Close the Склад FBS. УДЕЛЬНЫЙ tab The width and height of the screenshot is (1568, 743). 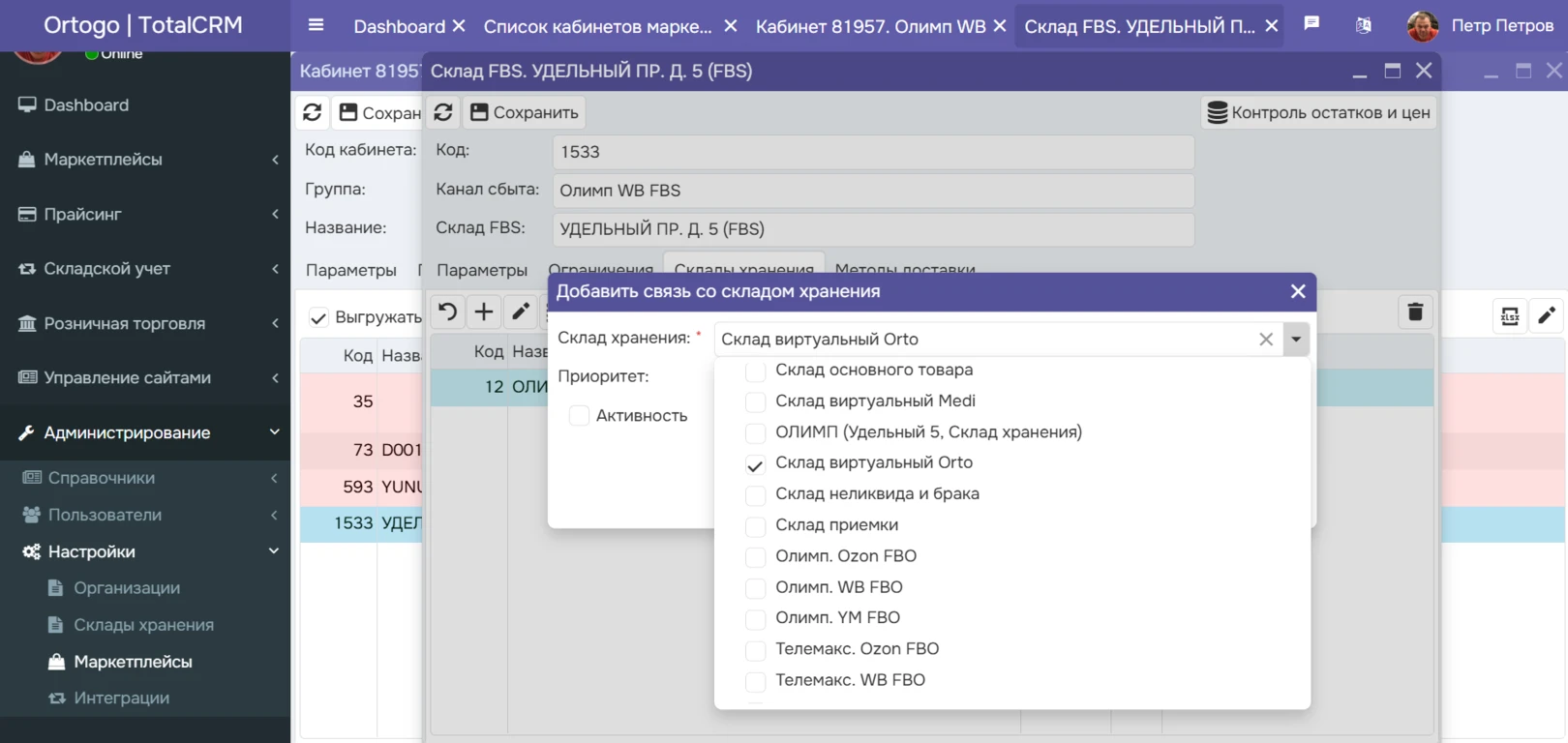[1272, 26]
